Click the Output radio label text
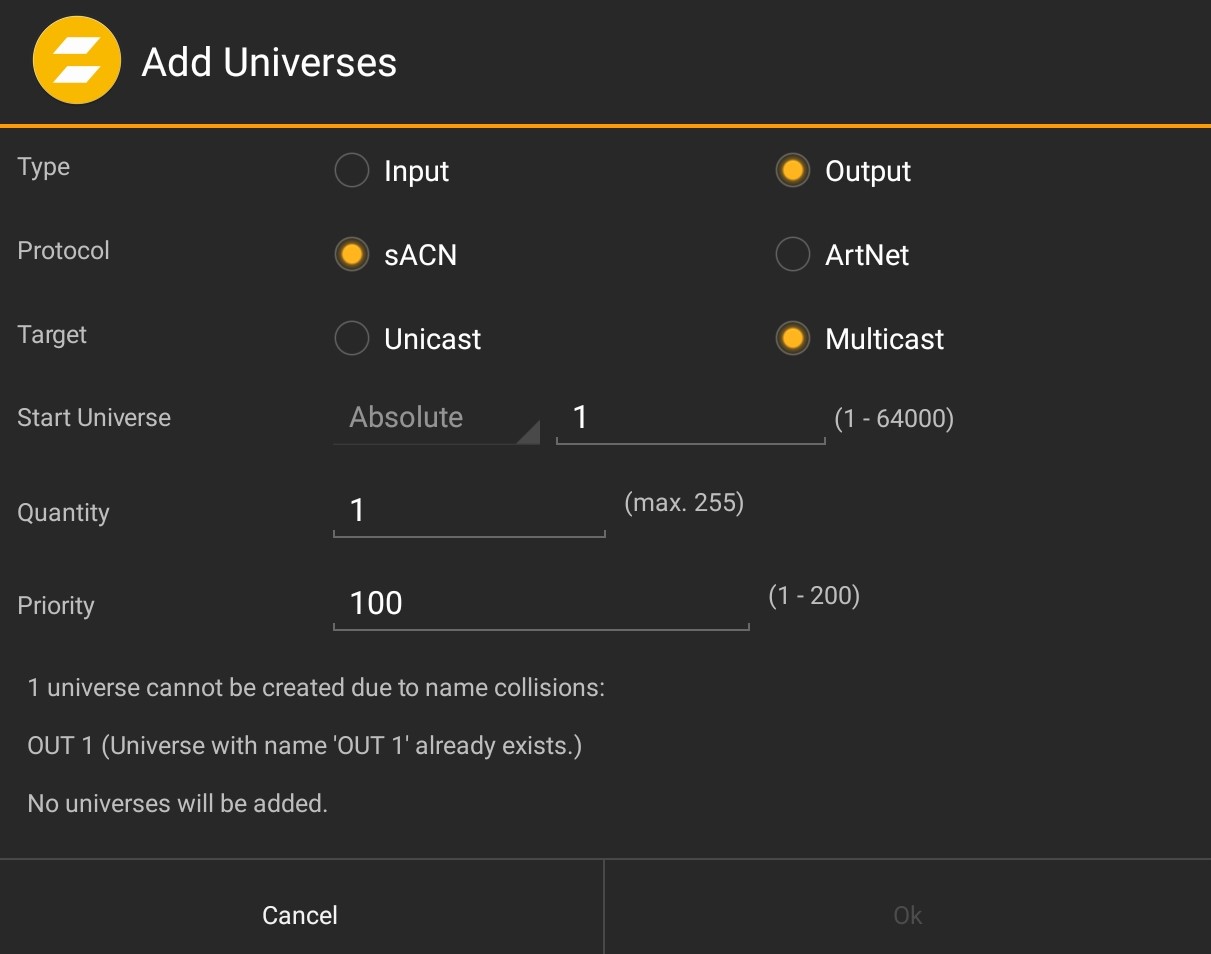 coord(867,170)
